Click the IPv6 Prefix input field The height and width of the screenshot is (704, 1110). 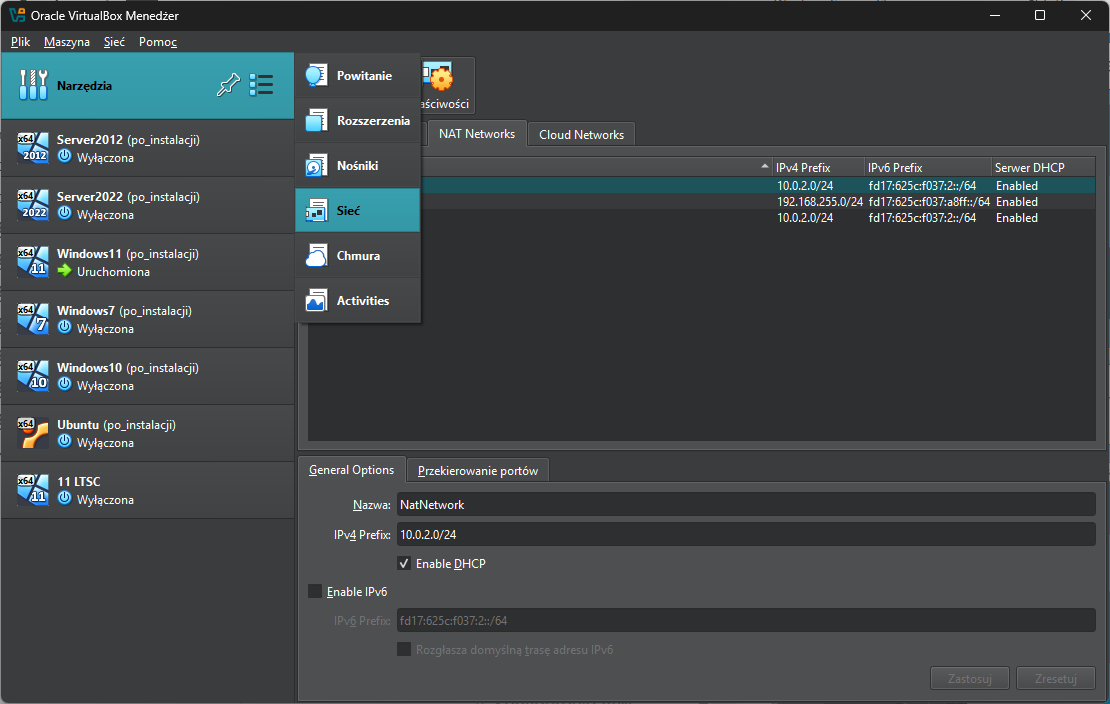pos(746,620)
